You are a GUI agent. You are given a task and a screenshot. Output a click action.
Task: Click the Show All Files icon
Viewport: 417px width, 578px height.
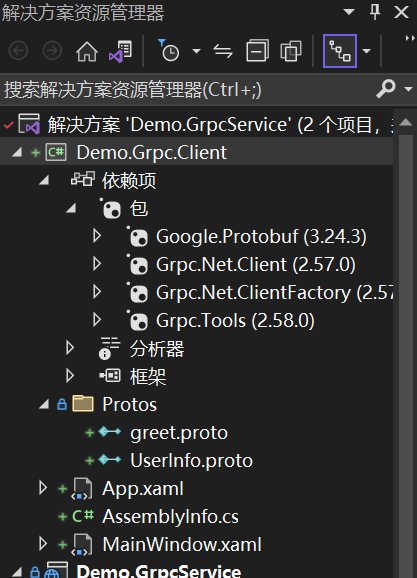coord(291,51)
